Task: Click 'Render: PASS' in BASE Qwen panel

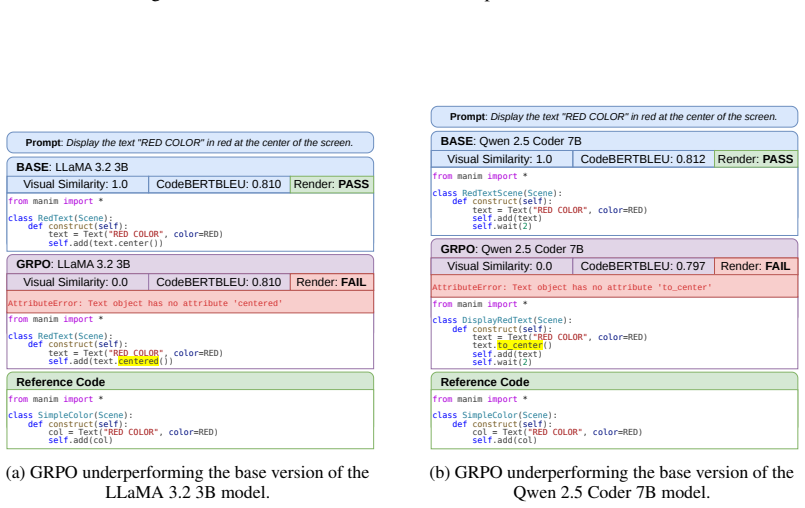Action: coord(756,159)
